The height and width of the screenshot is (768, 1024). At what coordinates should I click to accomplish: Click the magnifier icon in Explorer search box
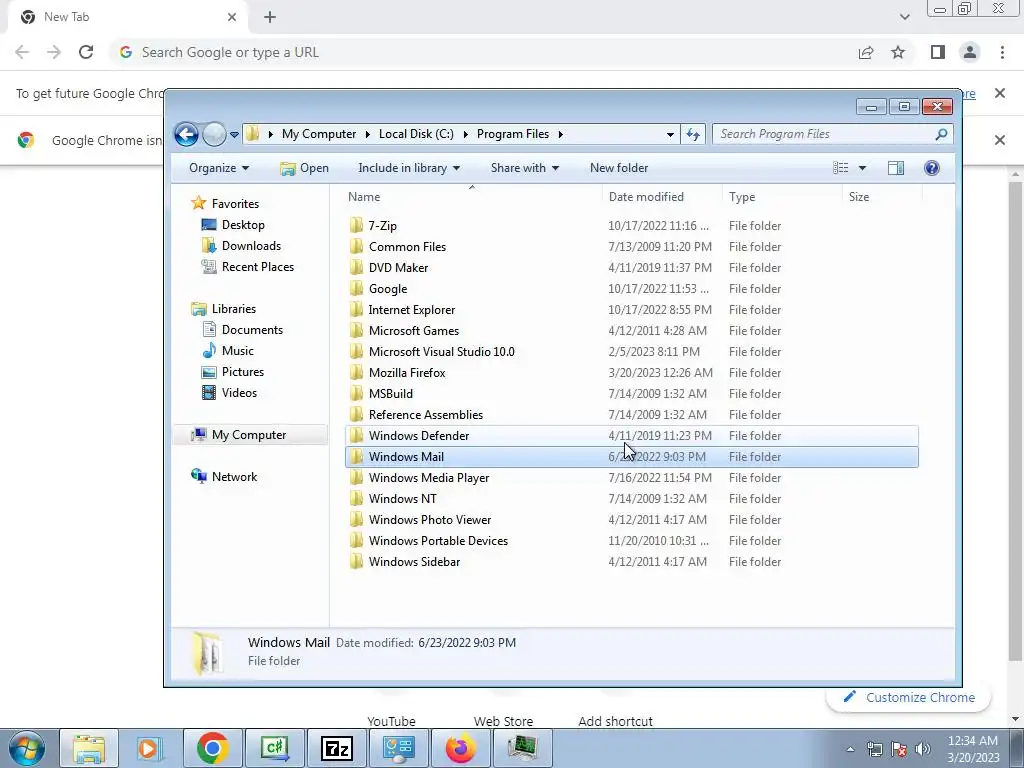point(941,135)
